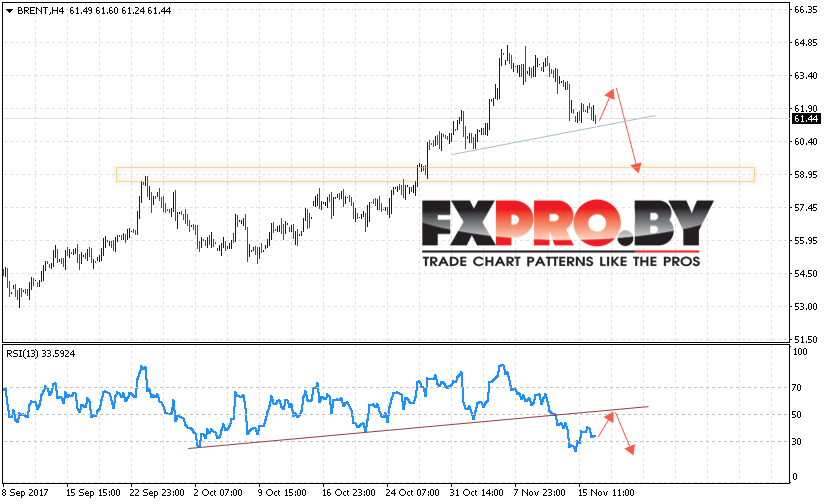Select the brown RSI trendline object

point(418,427)
